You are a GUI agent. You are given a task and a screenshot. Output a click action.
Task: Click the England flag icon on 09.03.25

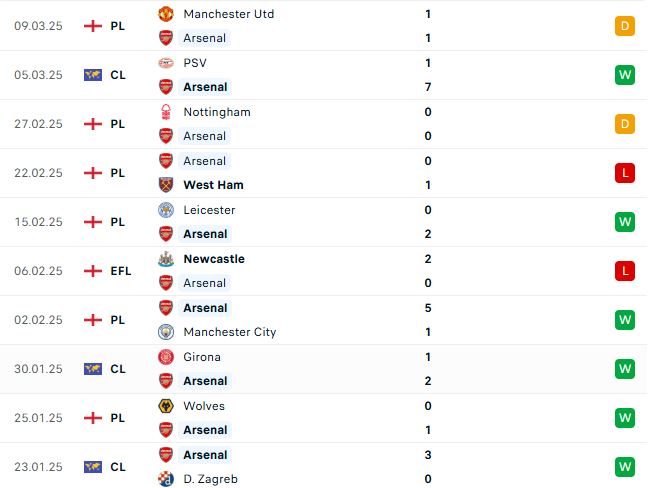click(93, 26)
